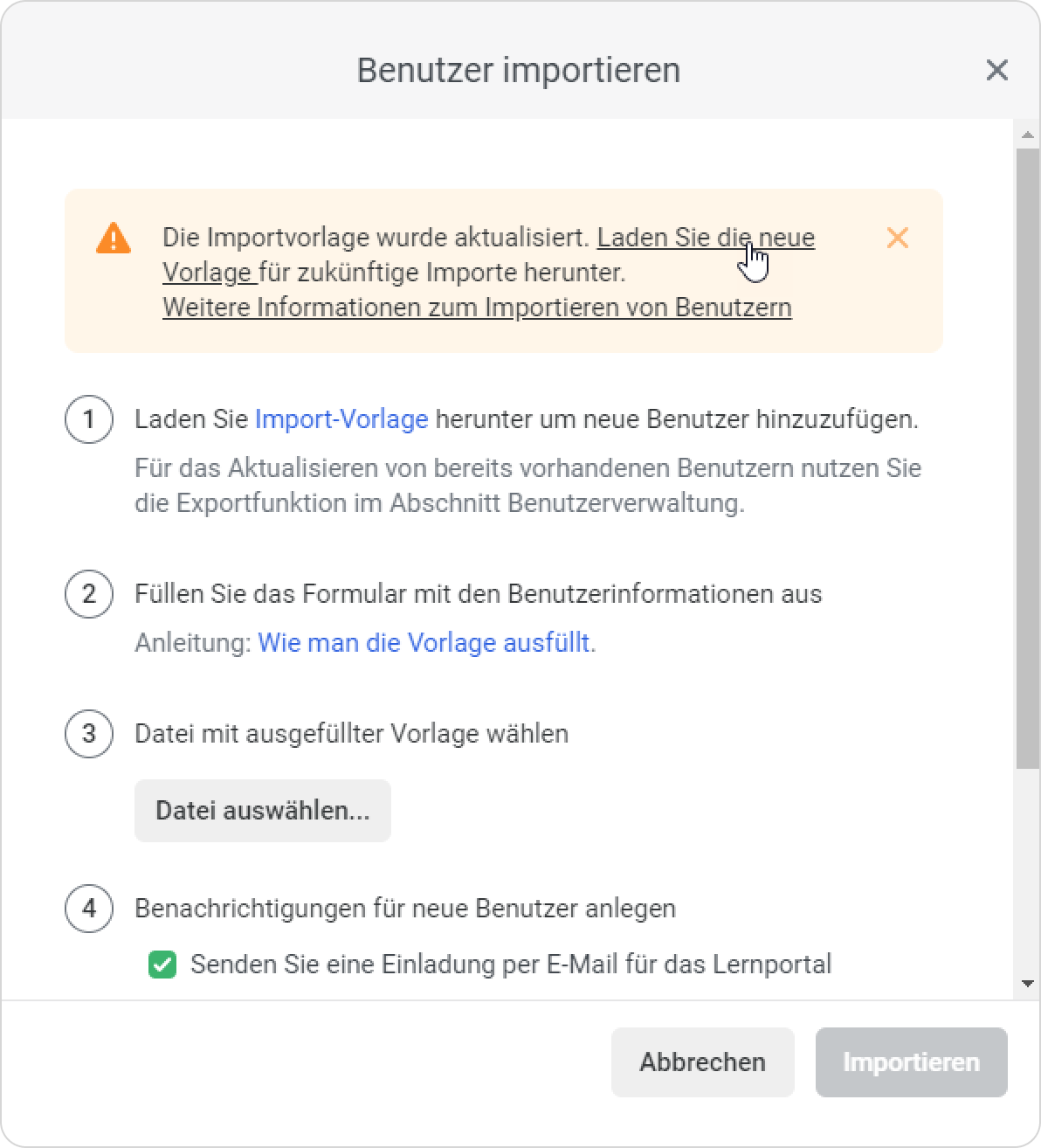1041x1148 pixels.
Task: Open 'Weitere Informationen zum Importieren von Benutzern'
Action: pyautogui.click(x=477, y=308)
